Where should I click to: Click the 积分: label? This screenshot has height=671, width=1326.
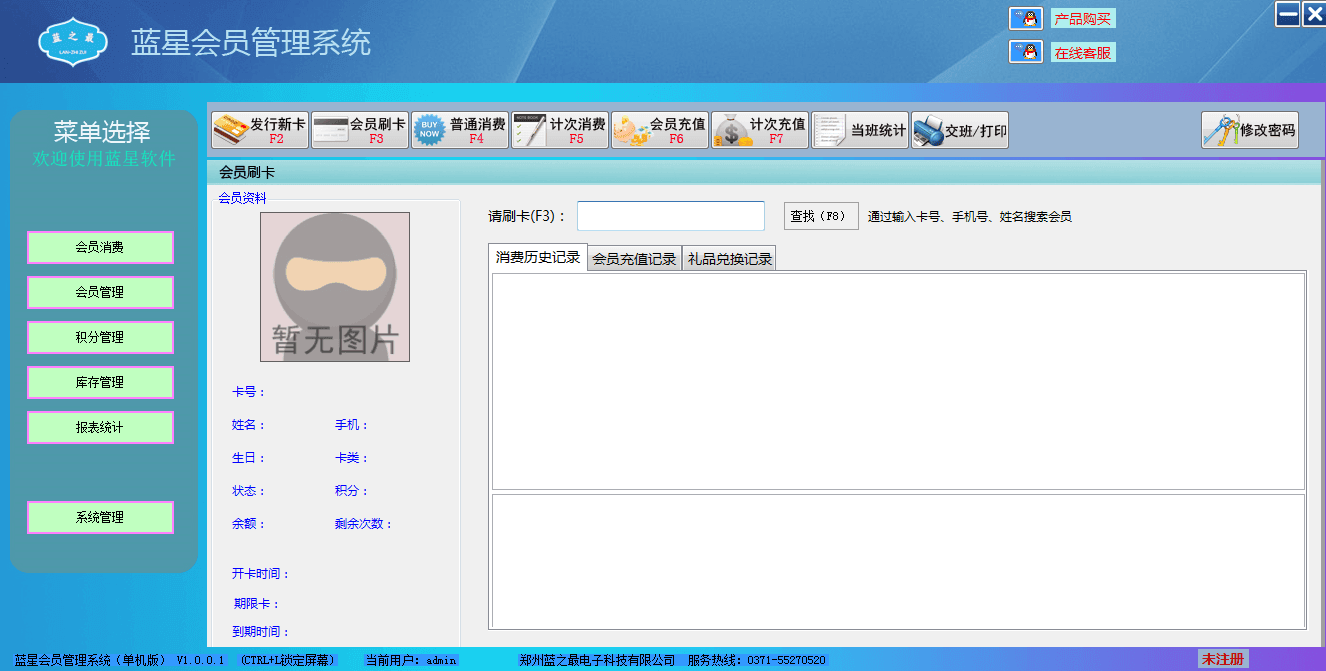pos(352,491)
